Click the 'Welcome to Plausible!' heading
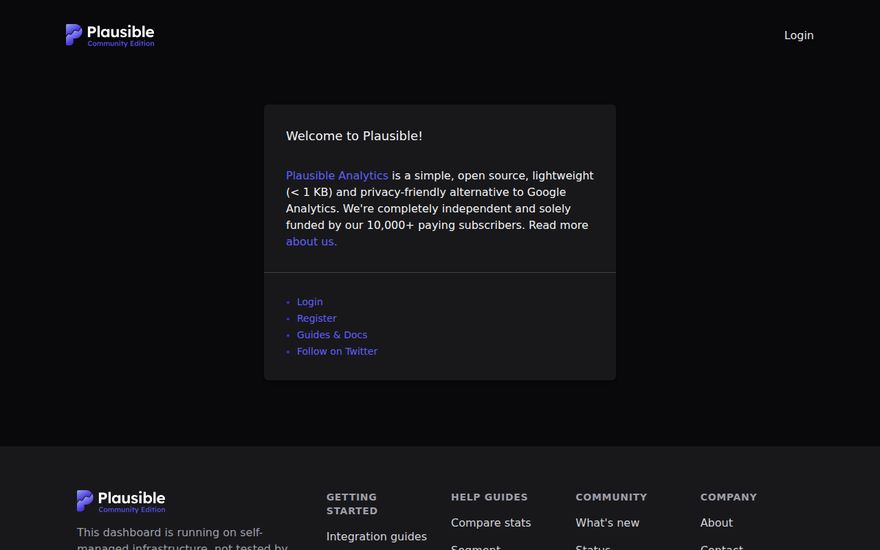 click(x=354, y=136)
